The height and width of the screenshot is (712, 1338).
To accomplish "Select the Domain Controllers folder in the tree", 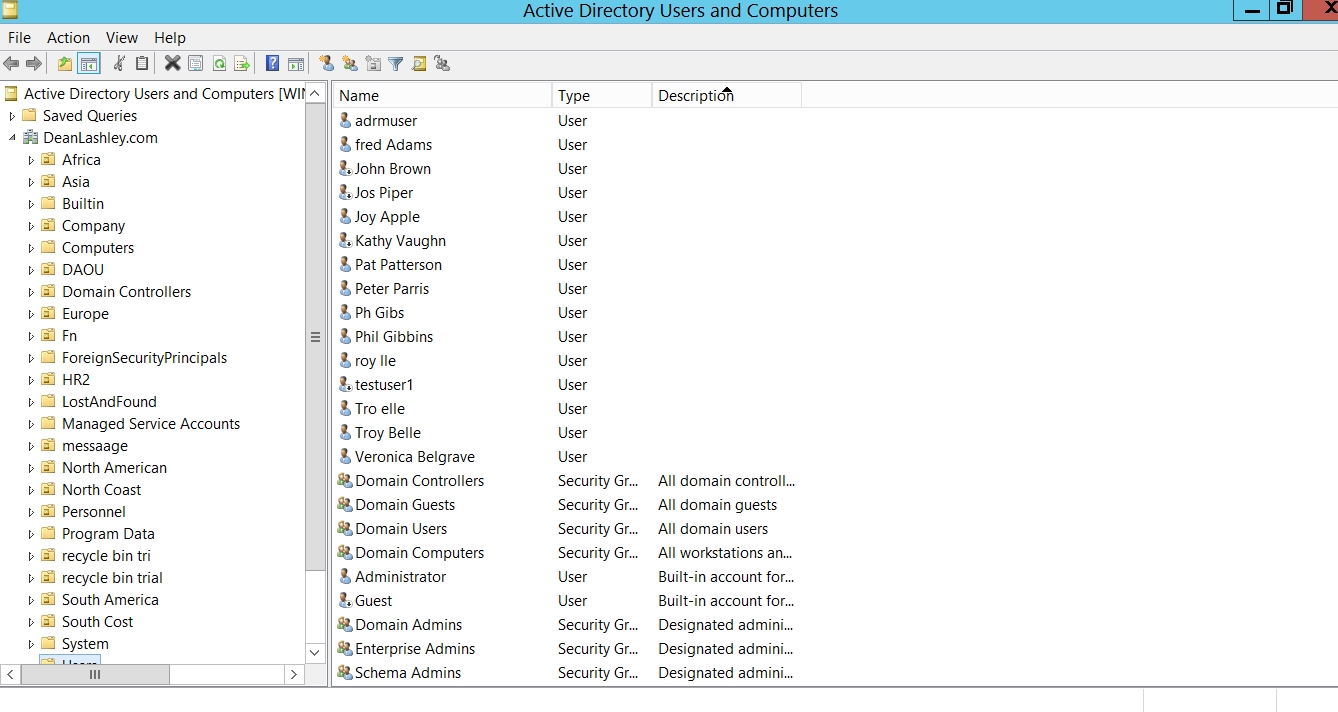I will point(126,292).
